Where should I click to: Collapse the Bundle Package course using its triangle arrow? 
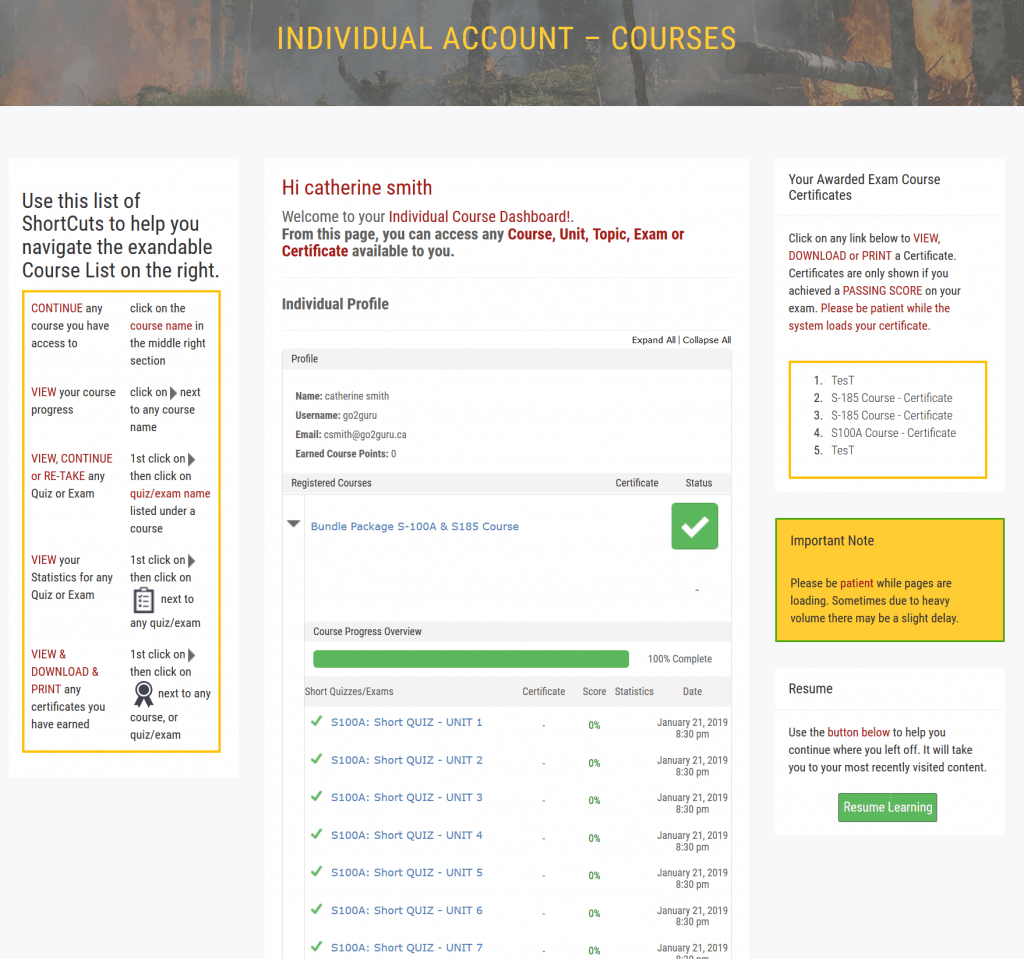292,521
